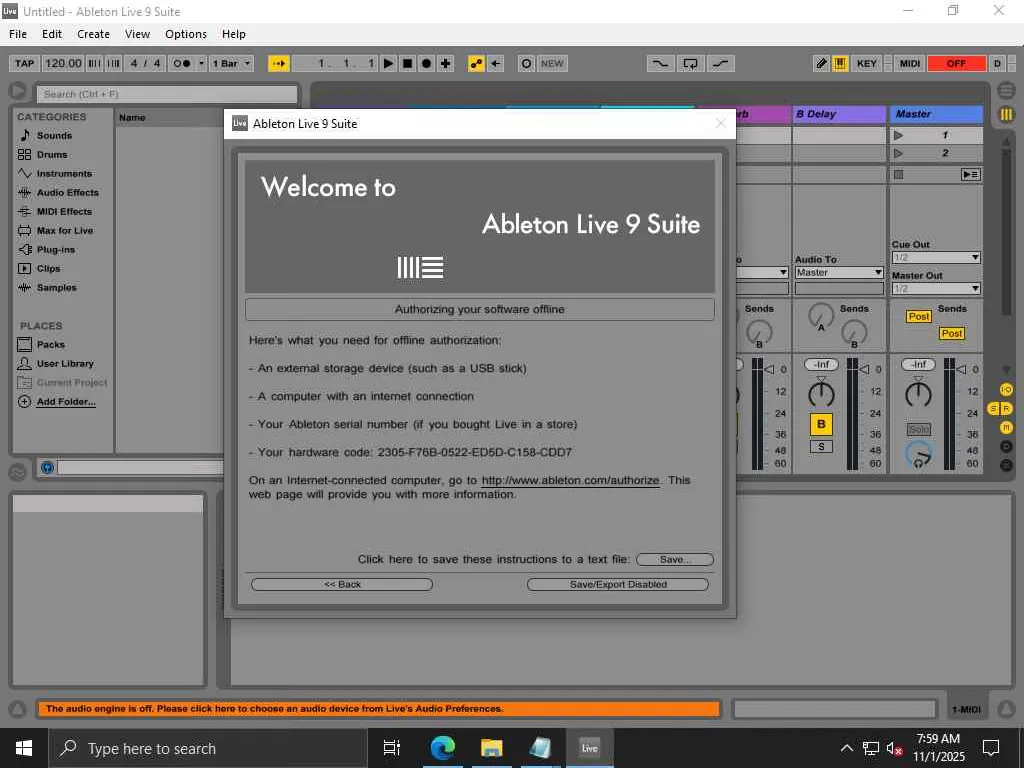Click Add Folder... in Places

tap(66, 402)
